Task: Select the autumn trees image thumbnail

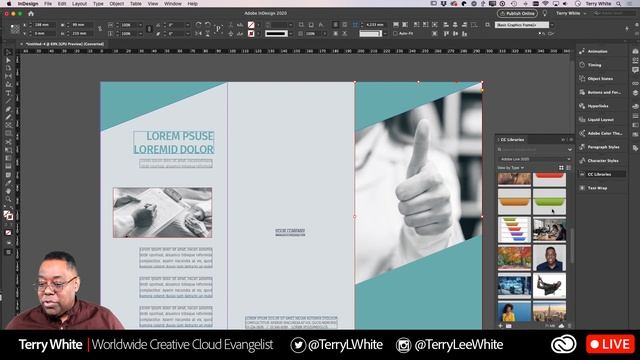Action: (514, 258)
